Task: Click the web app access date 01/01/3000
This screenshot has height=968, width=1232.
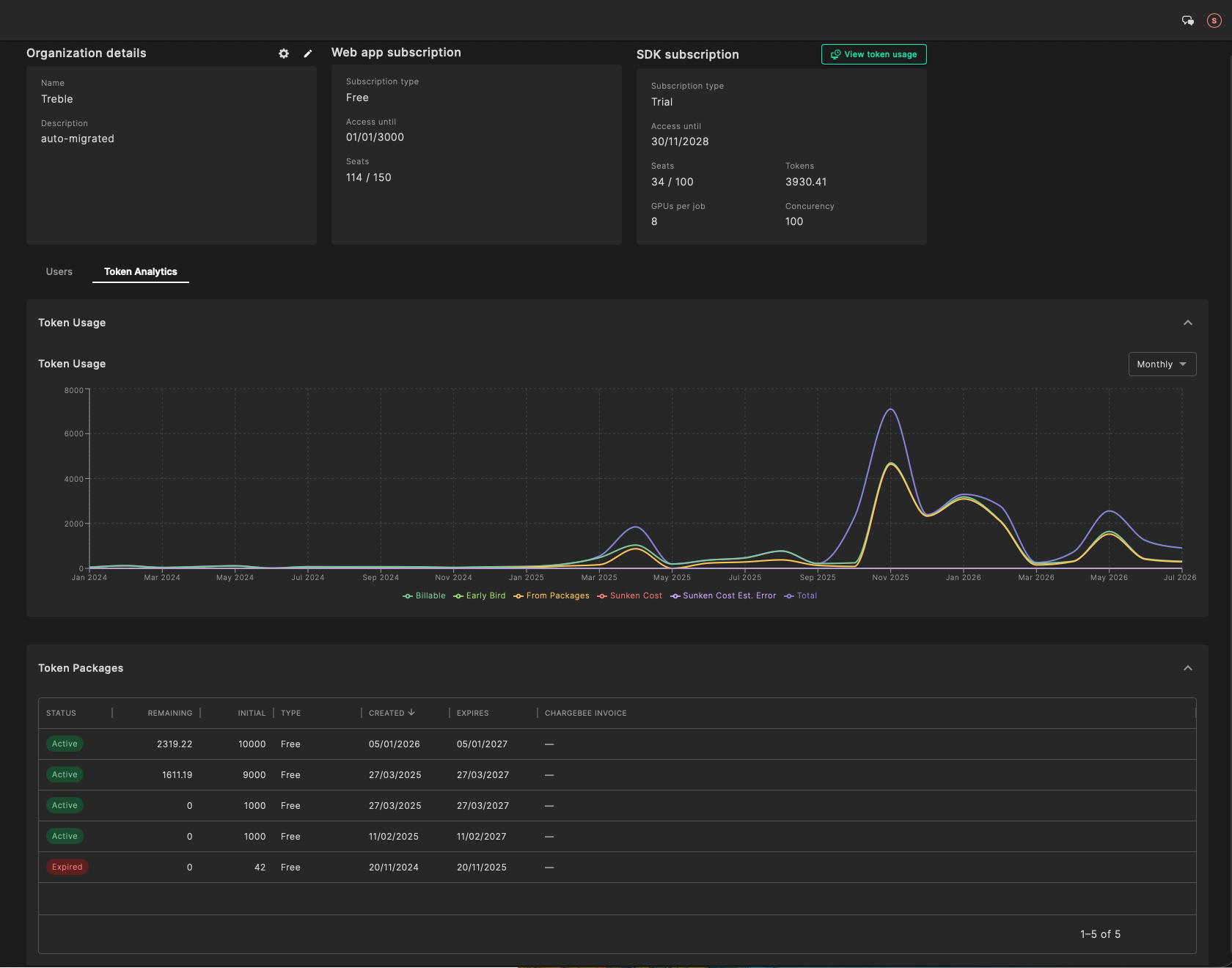Action: [375, 137]
